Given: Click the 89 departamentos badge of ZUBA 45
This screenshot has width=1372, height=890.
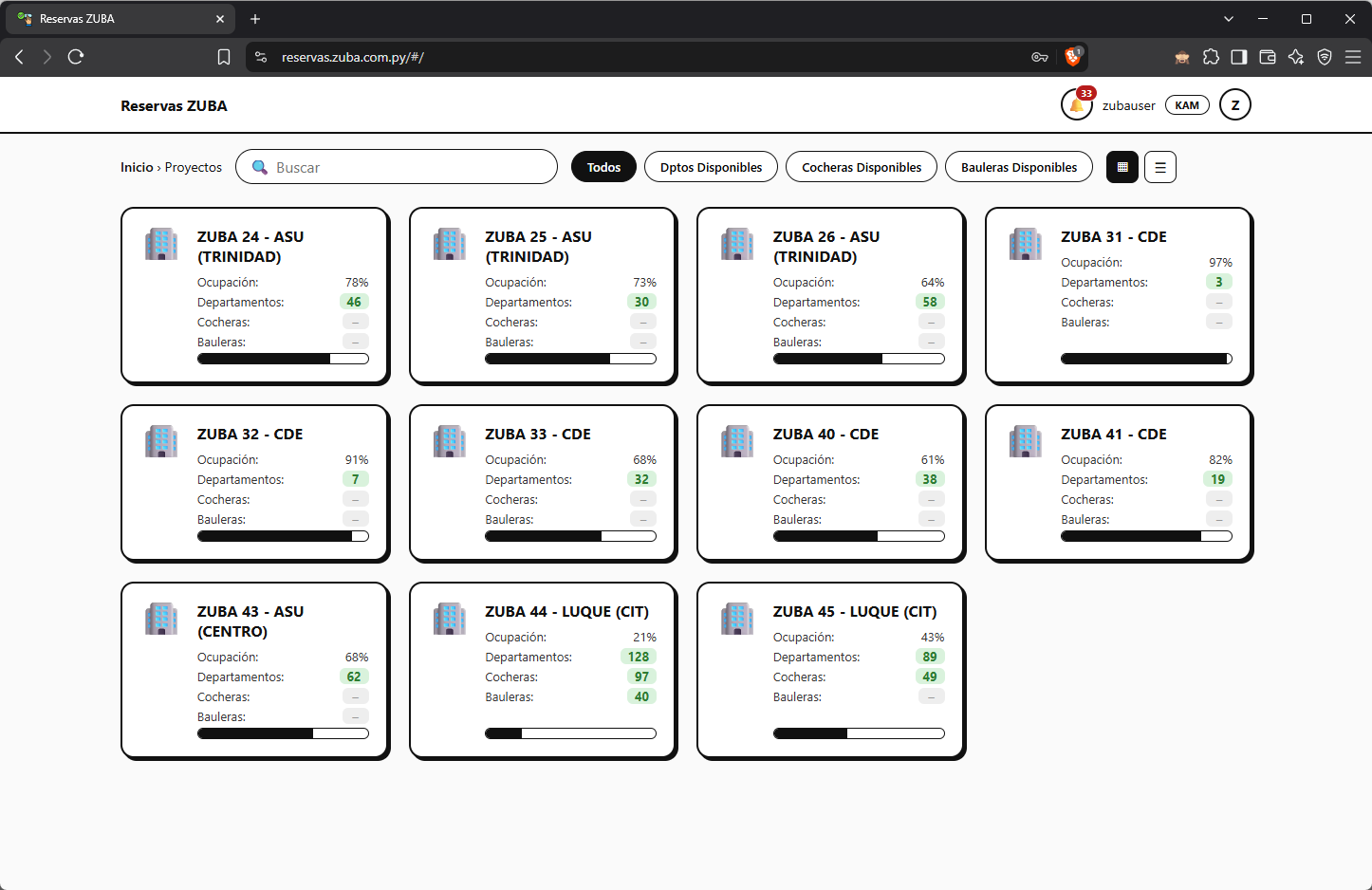Looking at the screenshot, I should (930, 657).
